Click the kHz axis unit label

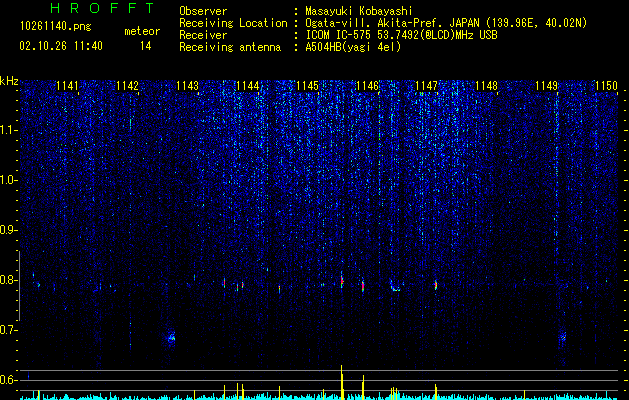(9, 81)
